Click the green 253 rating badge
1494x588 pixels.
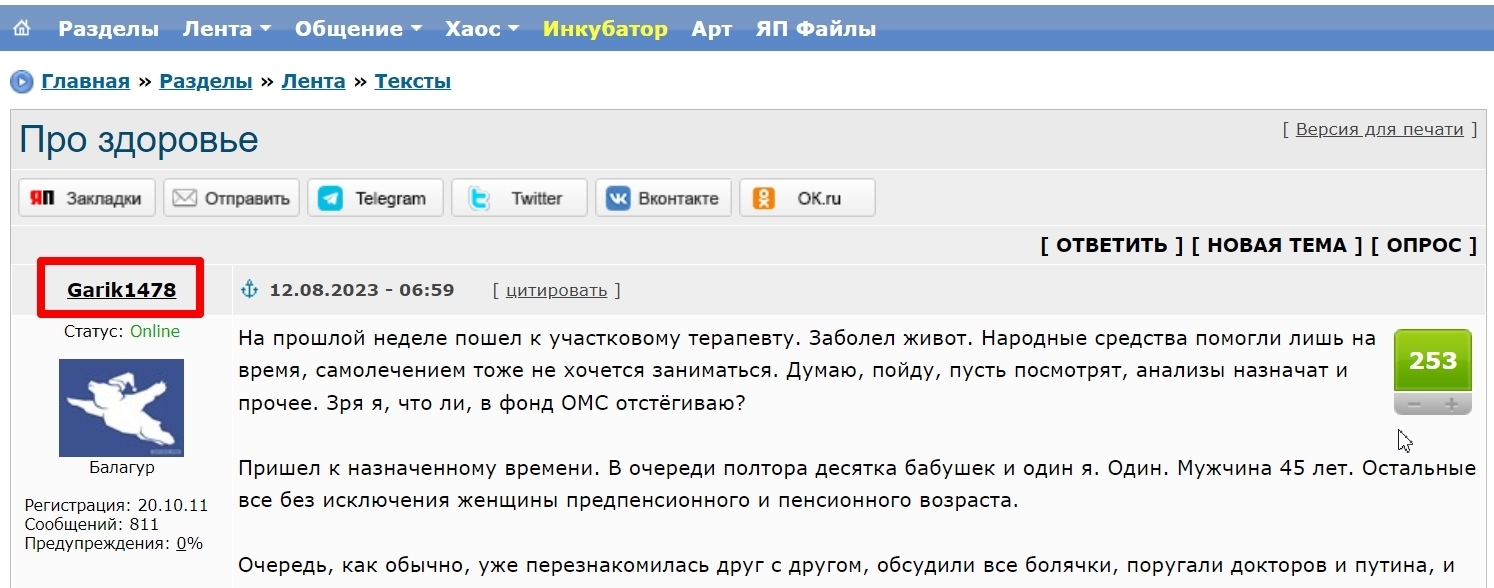[1433, 361]
